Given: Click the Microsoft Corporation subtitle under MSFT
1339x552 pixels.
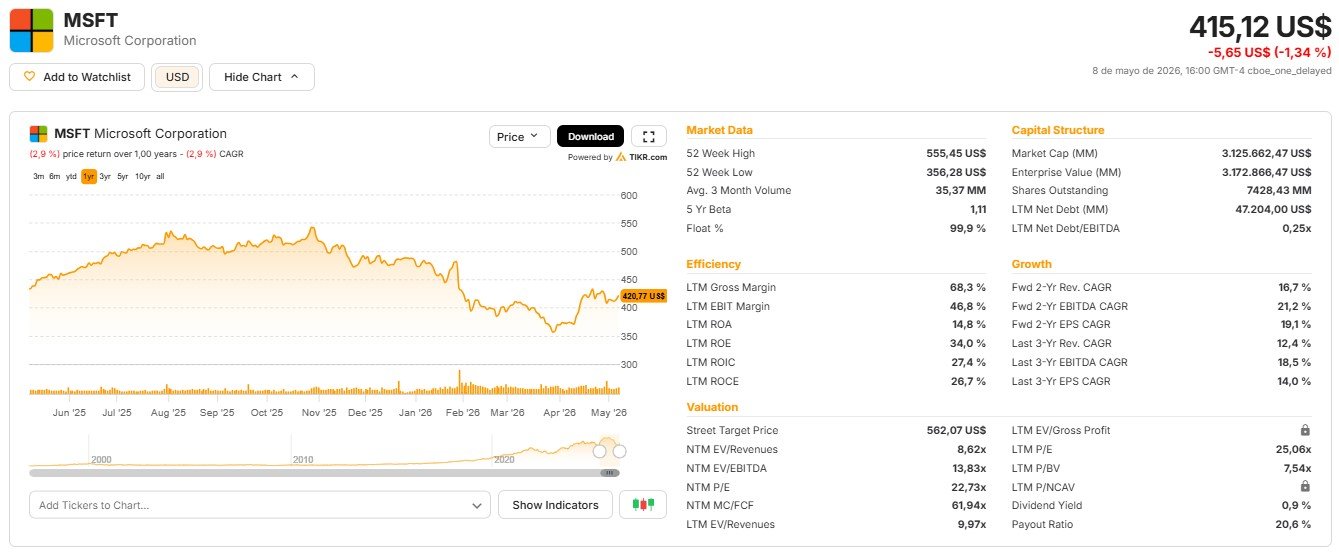Looking at the screenshot, I should click(x=130, y=41).
